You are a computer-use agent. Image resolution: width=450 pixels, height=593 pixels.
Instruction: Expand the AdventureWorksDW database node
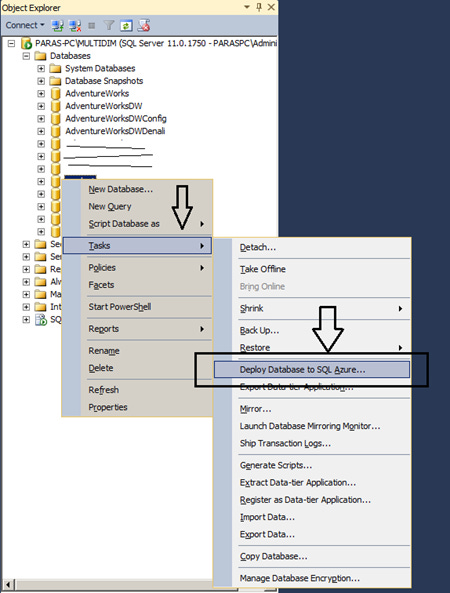pyautogui.click(x=41, y=106)
